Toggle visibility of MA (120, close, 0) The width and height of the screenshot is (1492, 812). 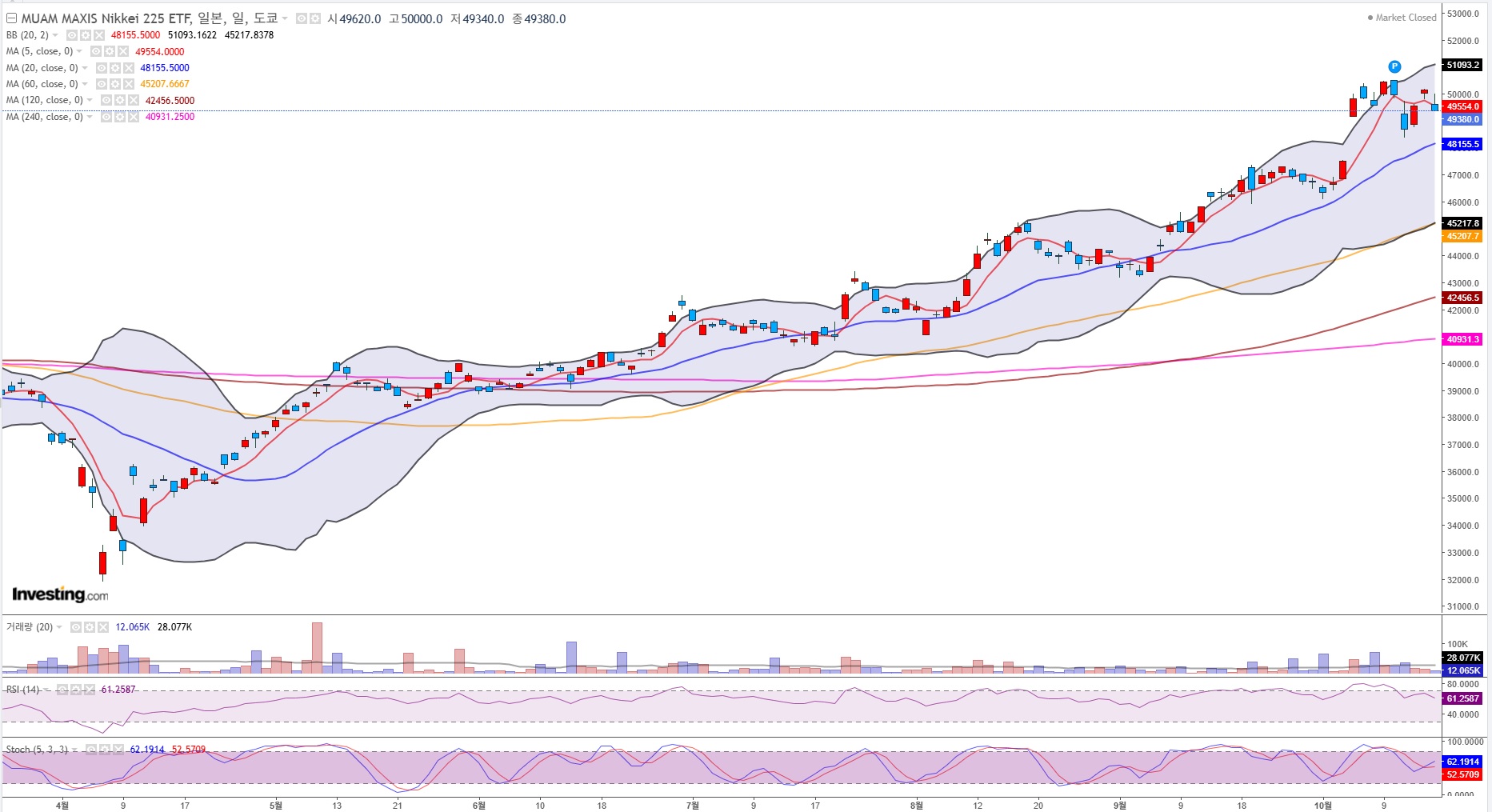[x=106, y=100]
